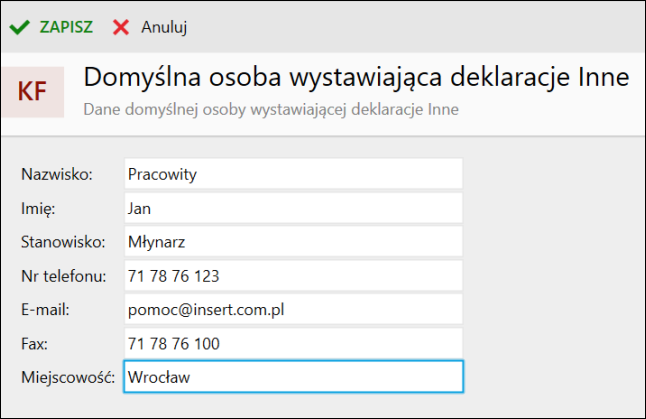Click the Stanowisko field containing Młynarz
Viewport: 646px width, 419px height.
[x=293, y=242]
